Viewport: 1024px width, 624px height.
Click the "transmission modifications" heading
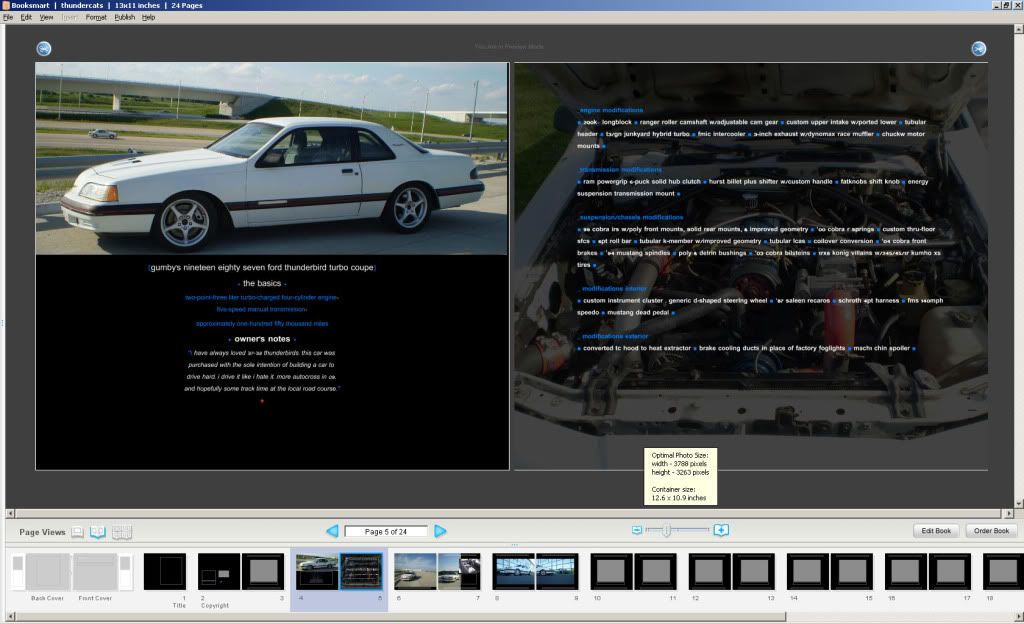[x=620, y=170]
